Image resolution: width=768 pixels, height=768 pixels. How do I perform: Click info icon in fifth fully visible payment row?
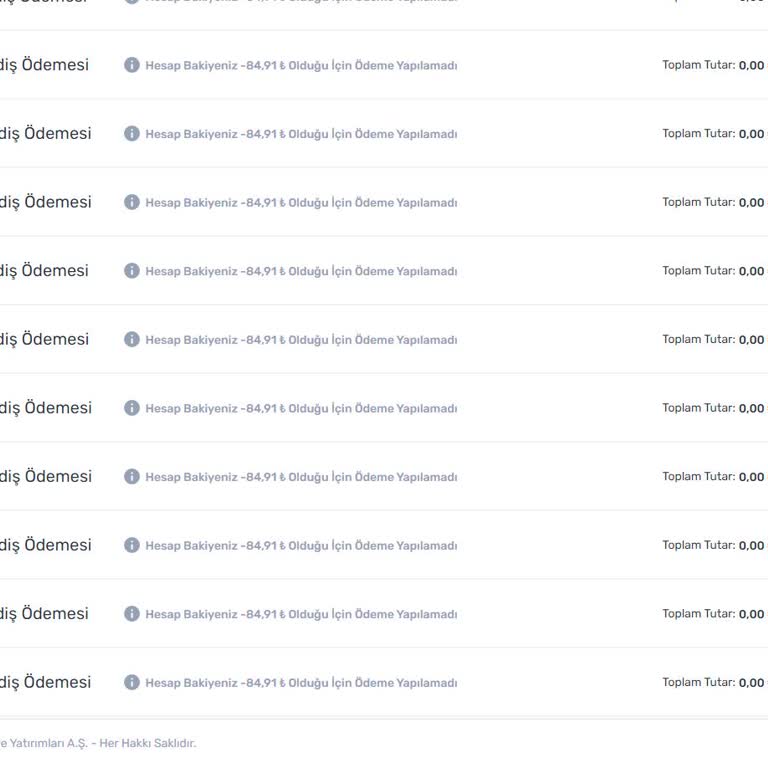point(132,339)
